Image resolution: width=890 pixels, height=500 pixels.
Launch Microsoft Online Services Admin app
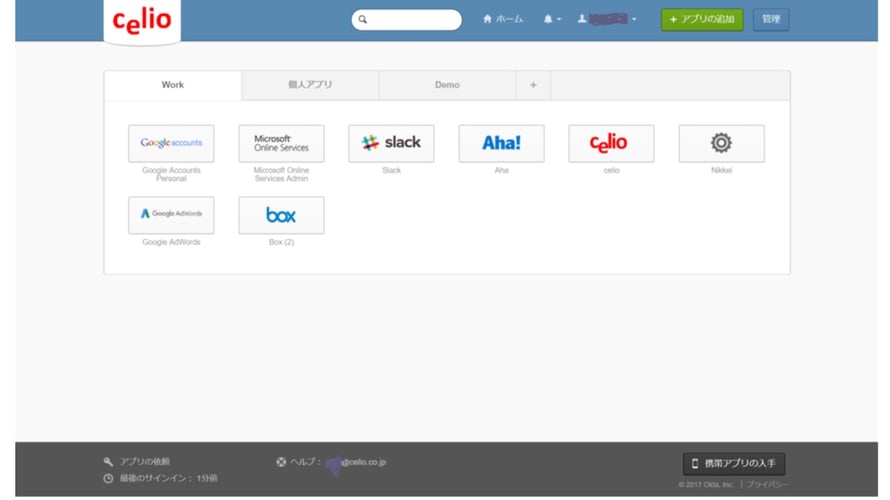(x=281, y=144)
